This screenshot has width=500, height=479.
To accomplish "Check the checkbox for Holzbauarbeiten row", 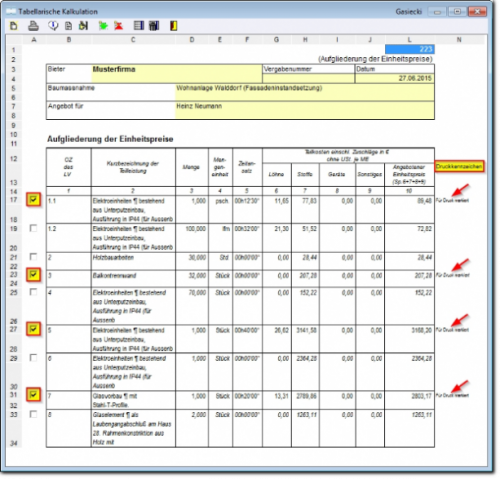I will (33, 257).
